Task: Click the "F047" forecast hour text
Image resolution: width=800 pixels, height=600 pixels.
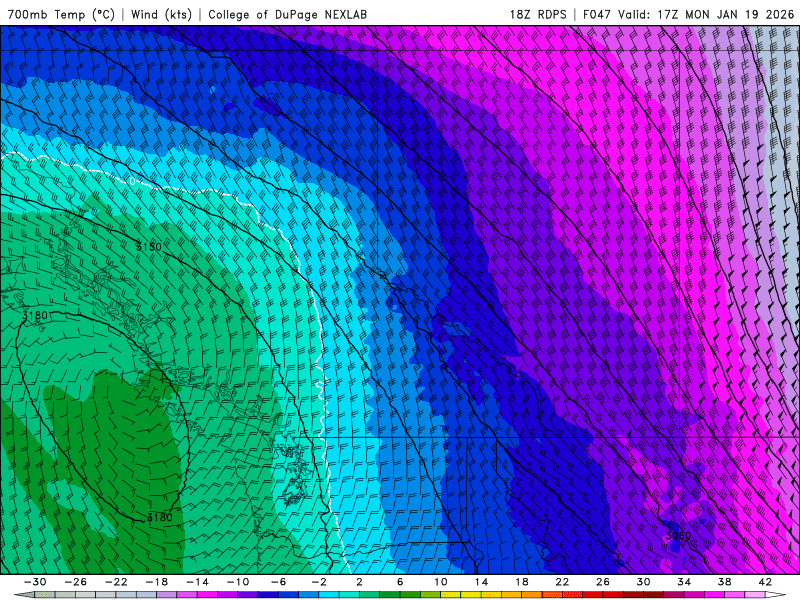Action: click(x=597, y=14)
